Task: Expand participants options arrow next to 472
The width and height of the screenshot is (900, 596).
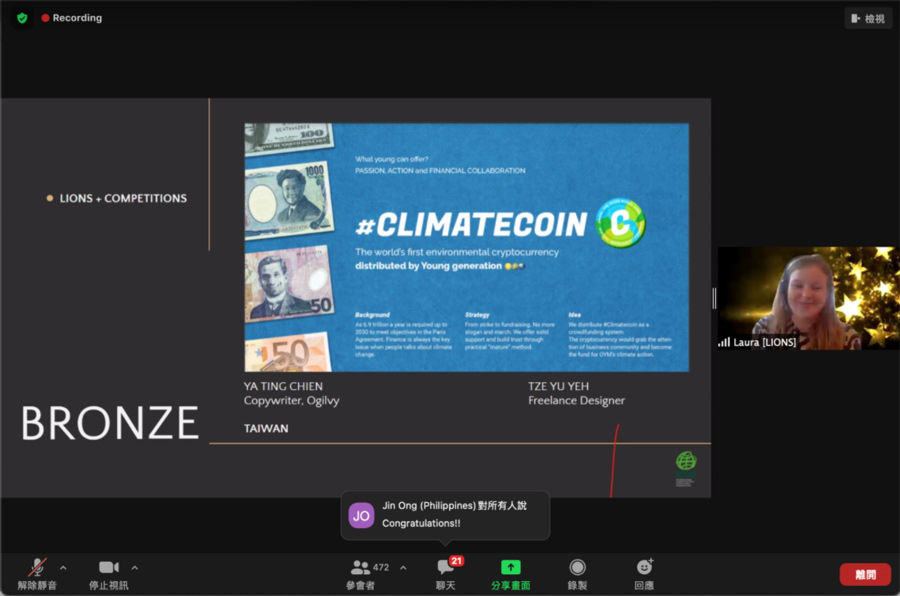Action: tap(403, 568)
